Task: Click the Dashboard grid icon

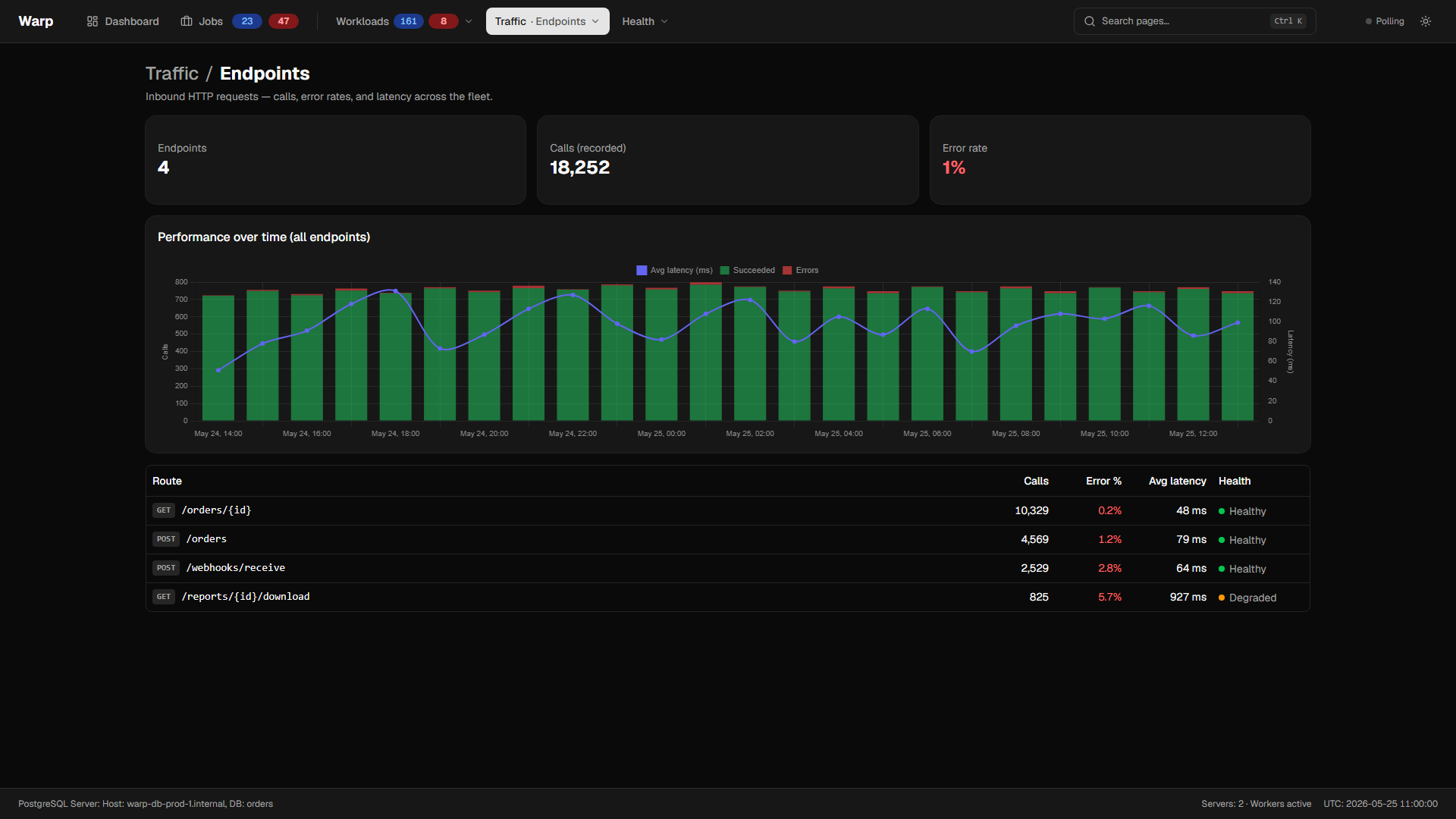Action: pos(93,21)
